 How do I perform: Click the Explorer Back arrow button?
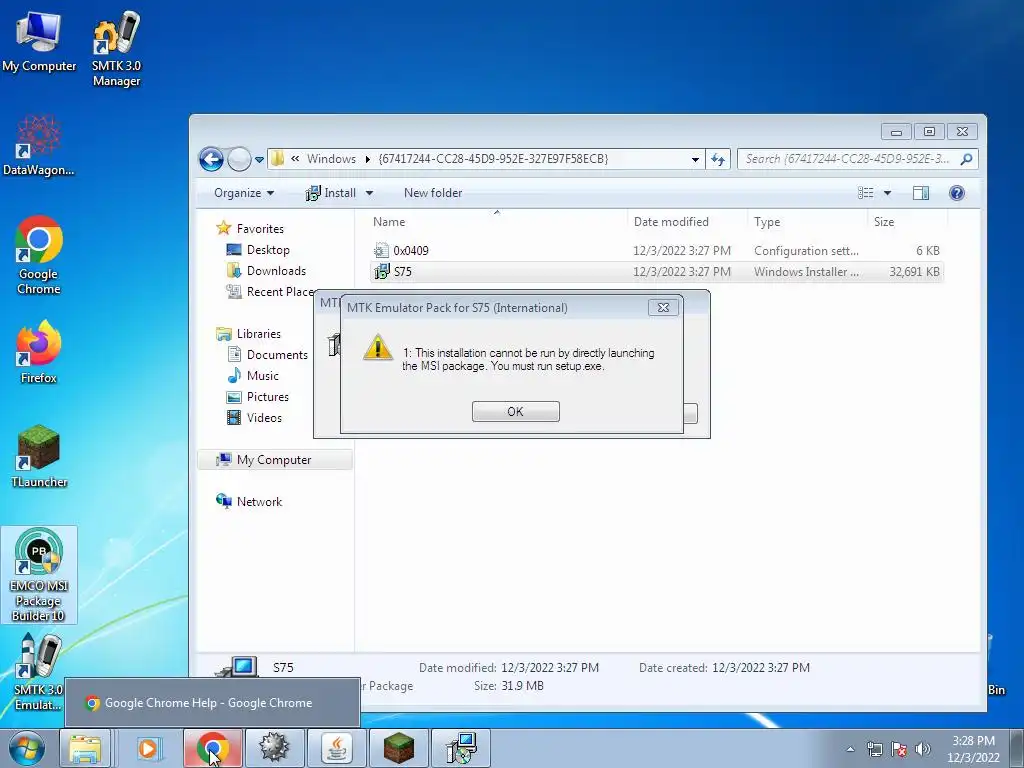click(212, 159)
